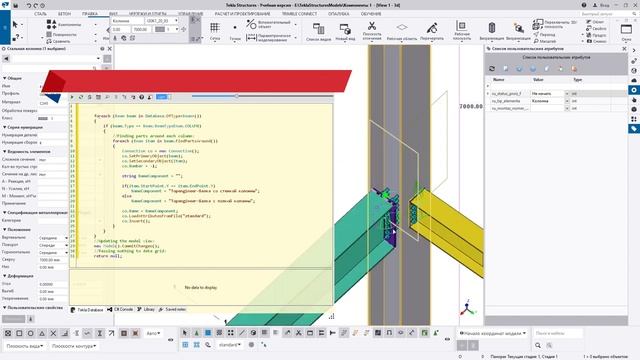The width and height of the screenshot is (640, 360).
Task: Click the Переход button in ribbon
Action: 544,35
